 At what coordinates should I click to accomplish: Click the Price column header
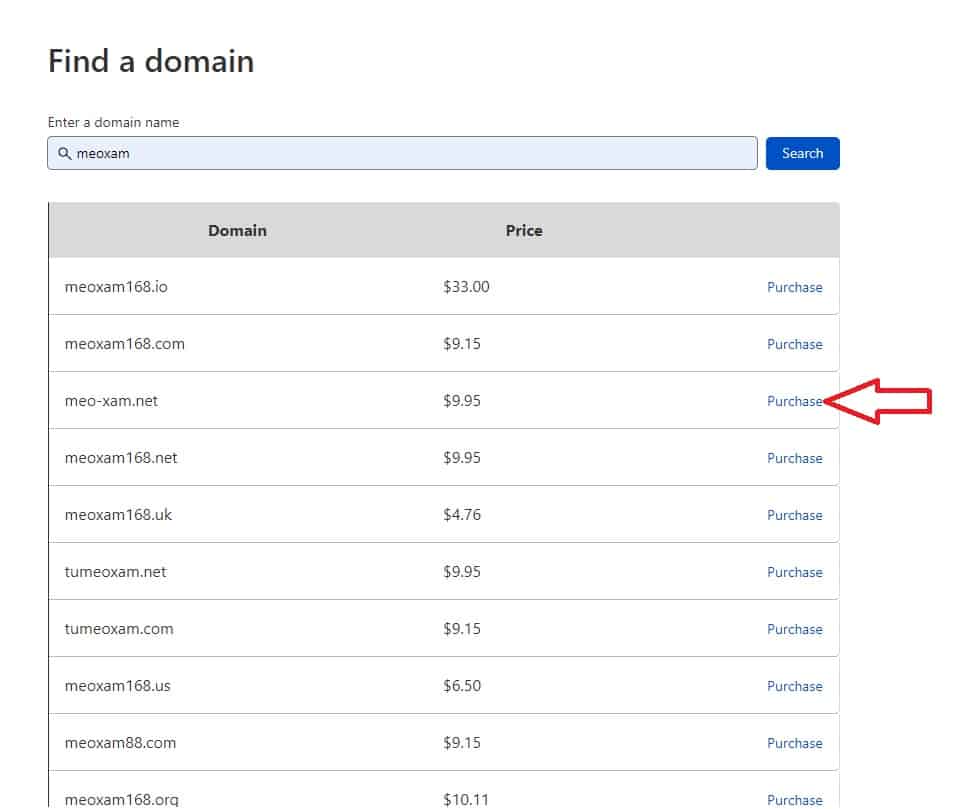523,231
